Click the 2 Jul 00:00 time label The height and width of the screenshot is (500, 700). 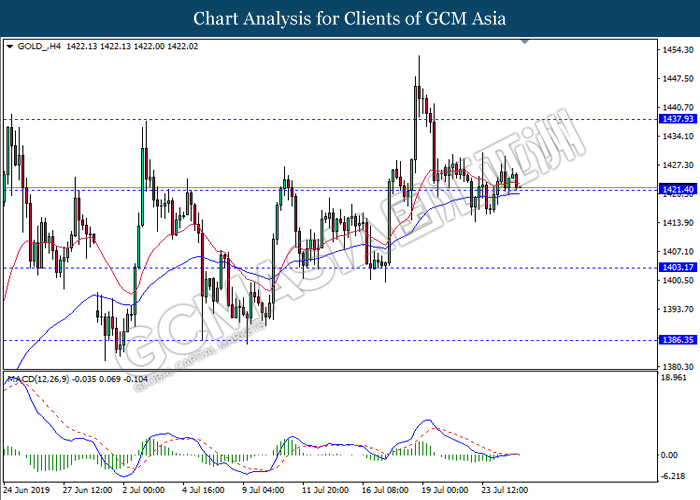click(x=143, y=490)
